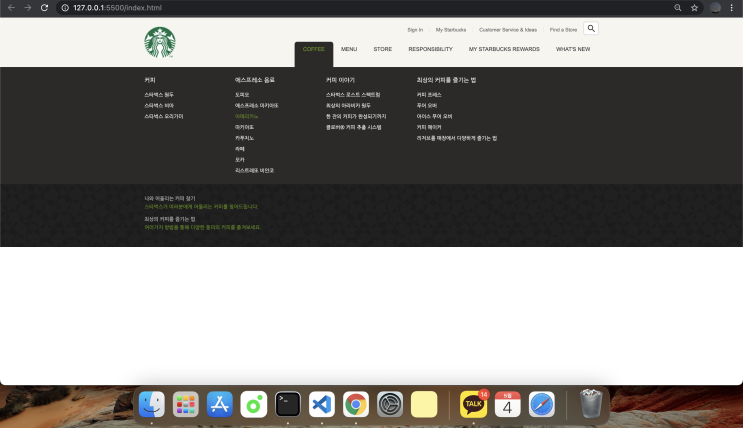Reload the page with the refresh icon
Viewport: 743px width, 428px height.
[x=44, y=8]
